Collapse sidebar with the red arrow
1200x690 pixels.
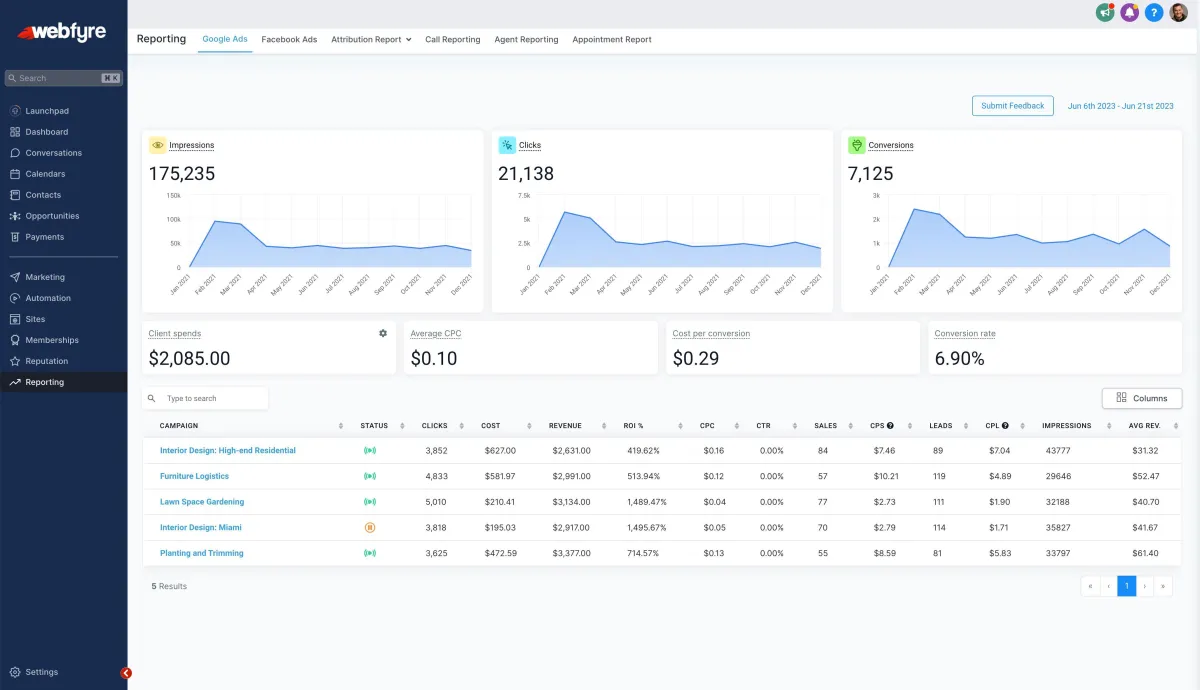click(x=126, y=673)
